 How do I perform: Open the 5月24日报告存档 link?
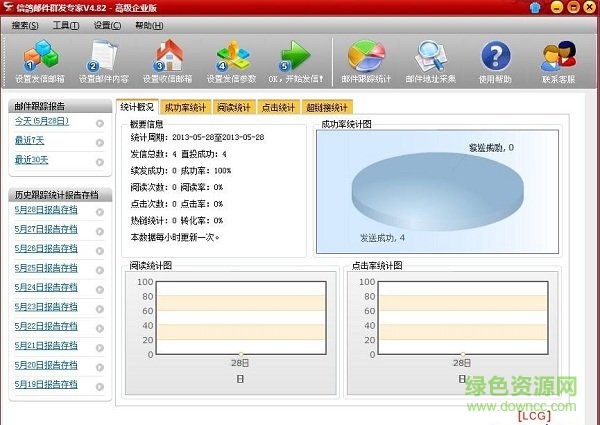pos(46,287)
